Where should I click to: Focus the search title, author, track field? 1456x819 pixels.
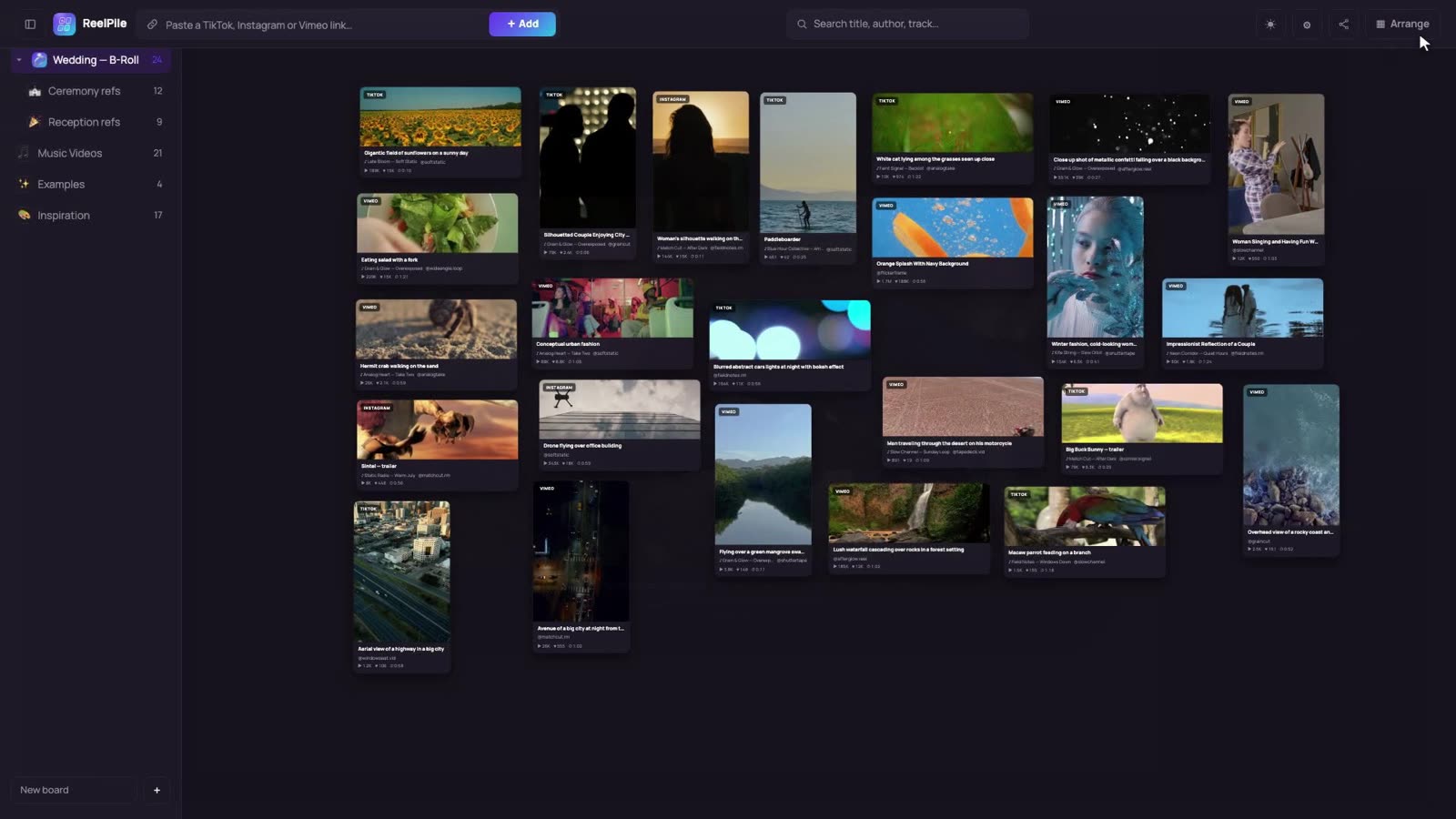tap(908, 25)
